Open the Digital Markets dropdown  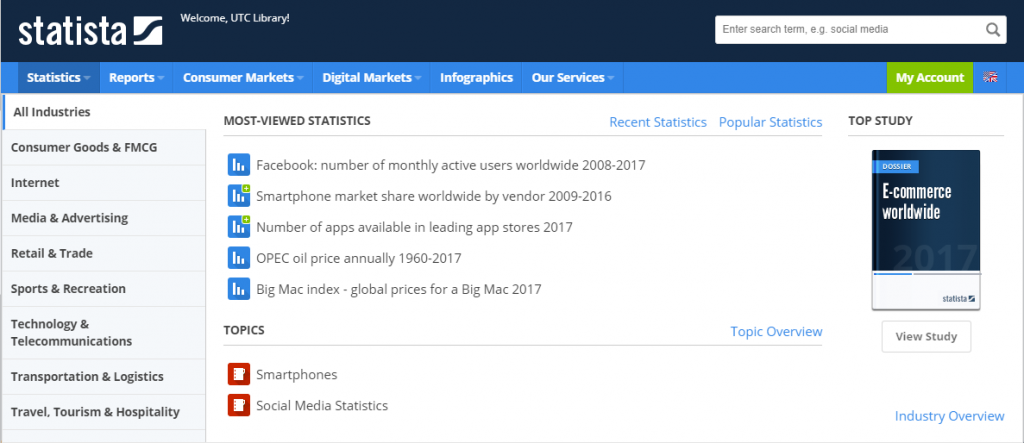371,77
